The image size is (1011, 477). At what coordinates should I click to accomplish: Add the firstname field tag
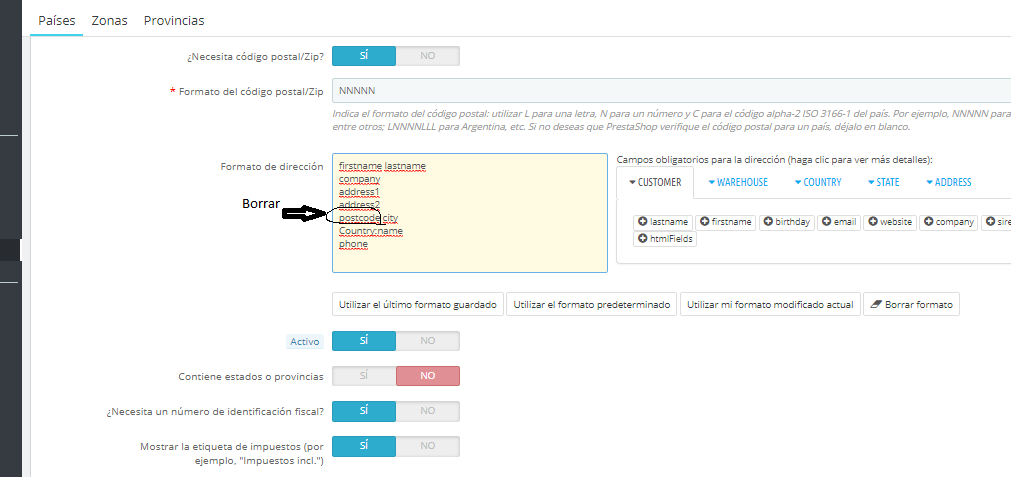coord(726,222)
